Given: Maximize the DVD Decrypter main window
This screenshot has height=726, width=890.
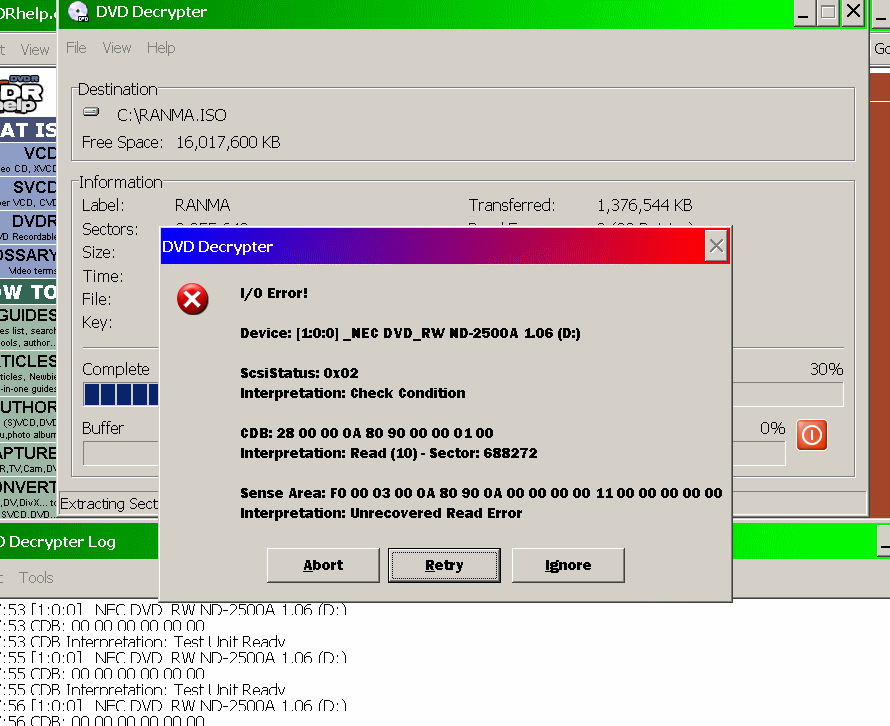Looking at the screenshot, I should (828, 12).
